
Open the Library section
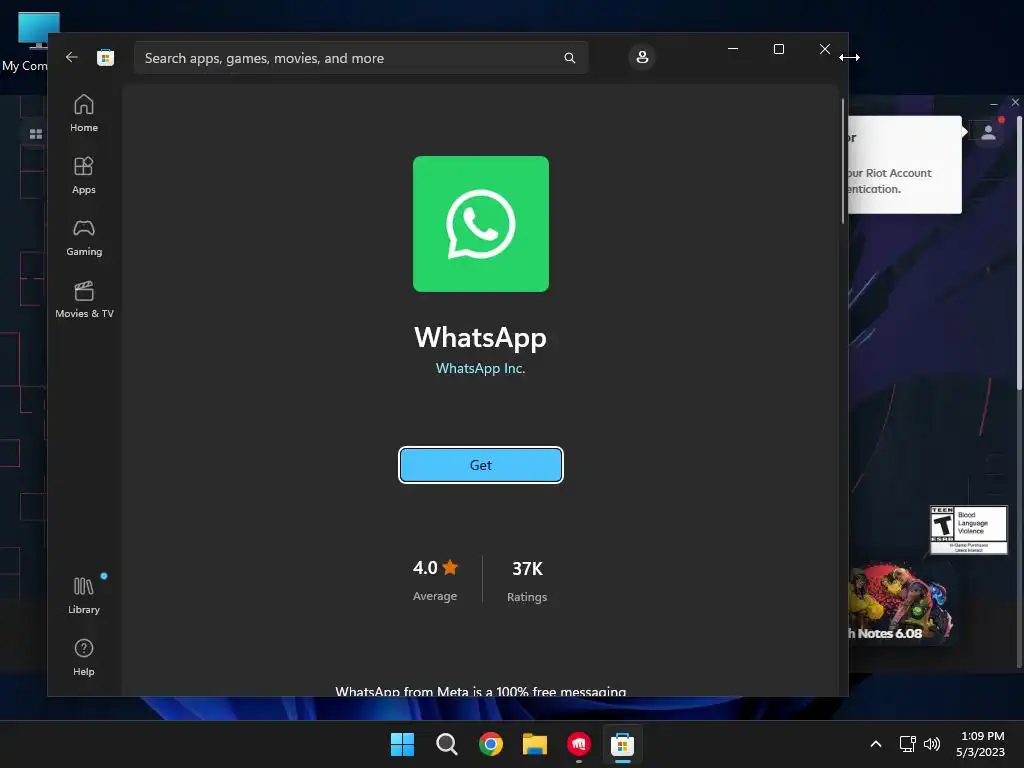click(84, 596)
